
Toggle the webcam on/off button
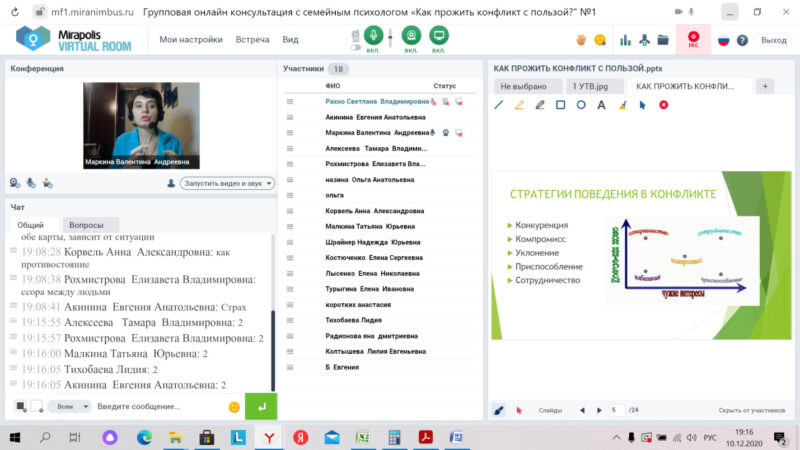click(x=411, y=35)
